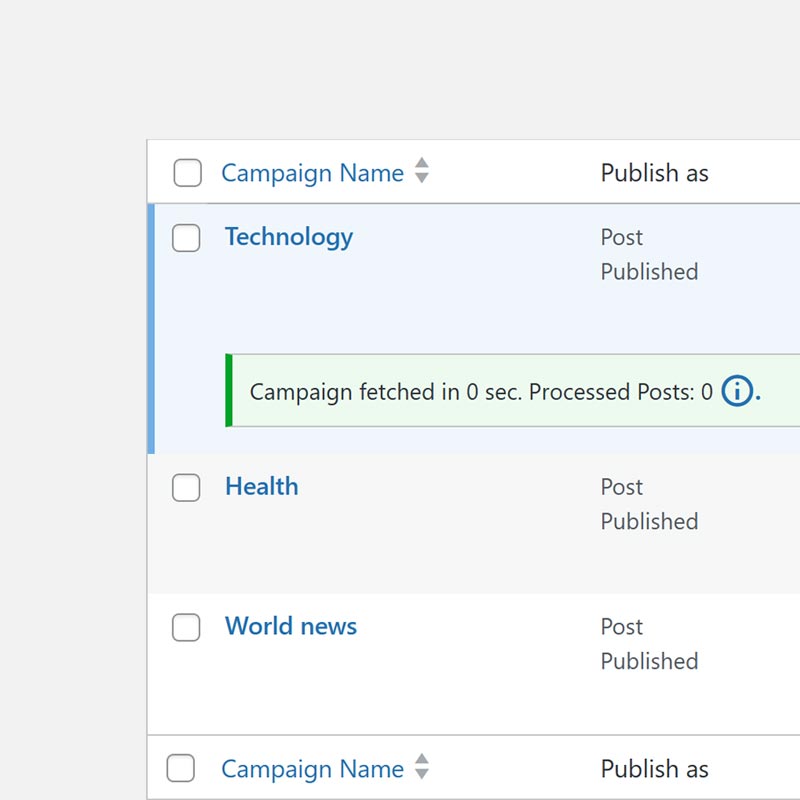Click sort arrows beside top Campaign Name header
Screen dimensions: 800x800
422,171
